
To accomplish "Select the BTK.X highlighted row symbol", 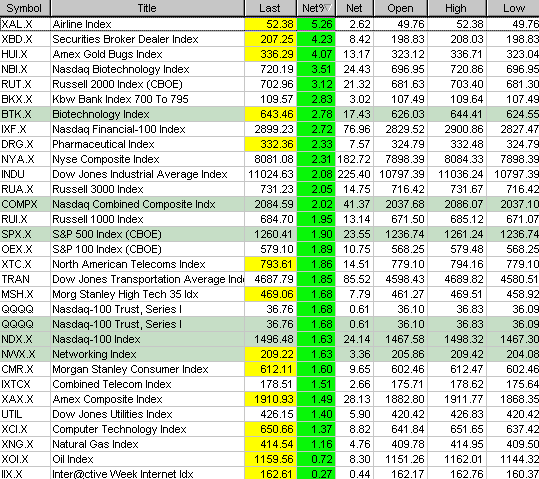I will coord(25,114).
